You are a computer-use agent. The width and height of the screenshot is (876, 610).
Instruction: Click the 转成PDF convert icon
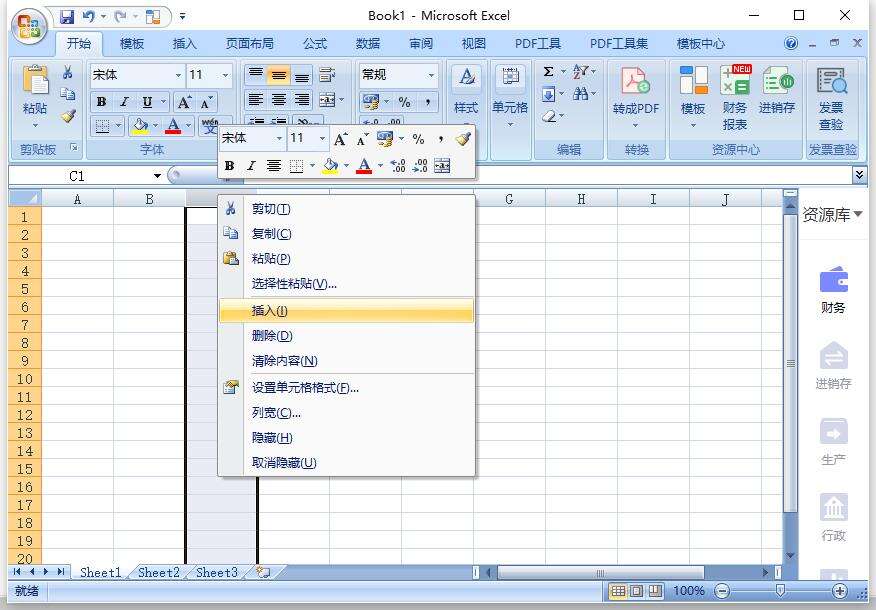[636, 82]
